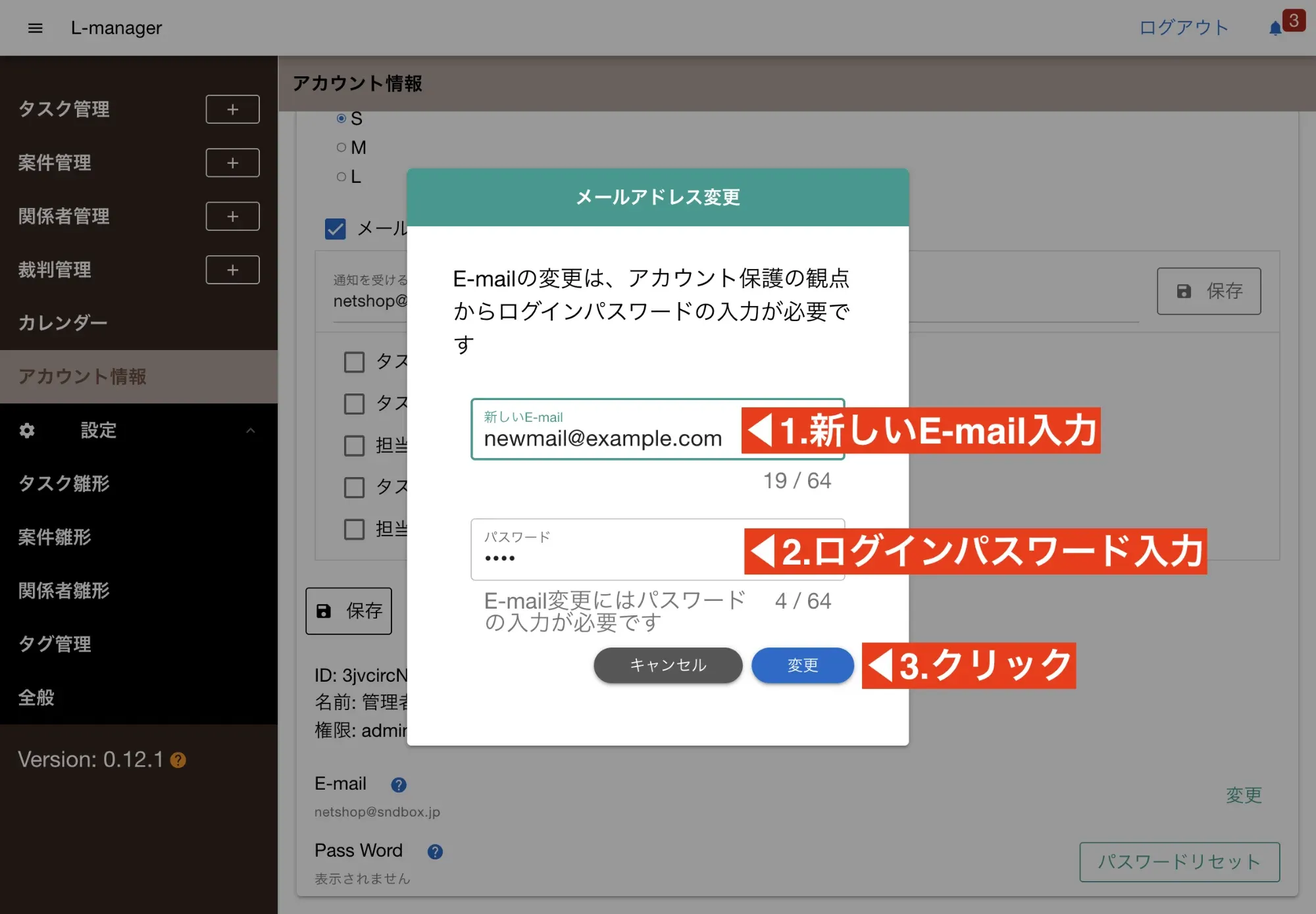Click plus icon next to 裁判管理
Screen dimensions: 1316x914
click(x=232, y=270)
